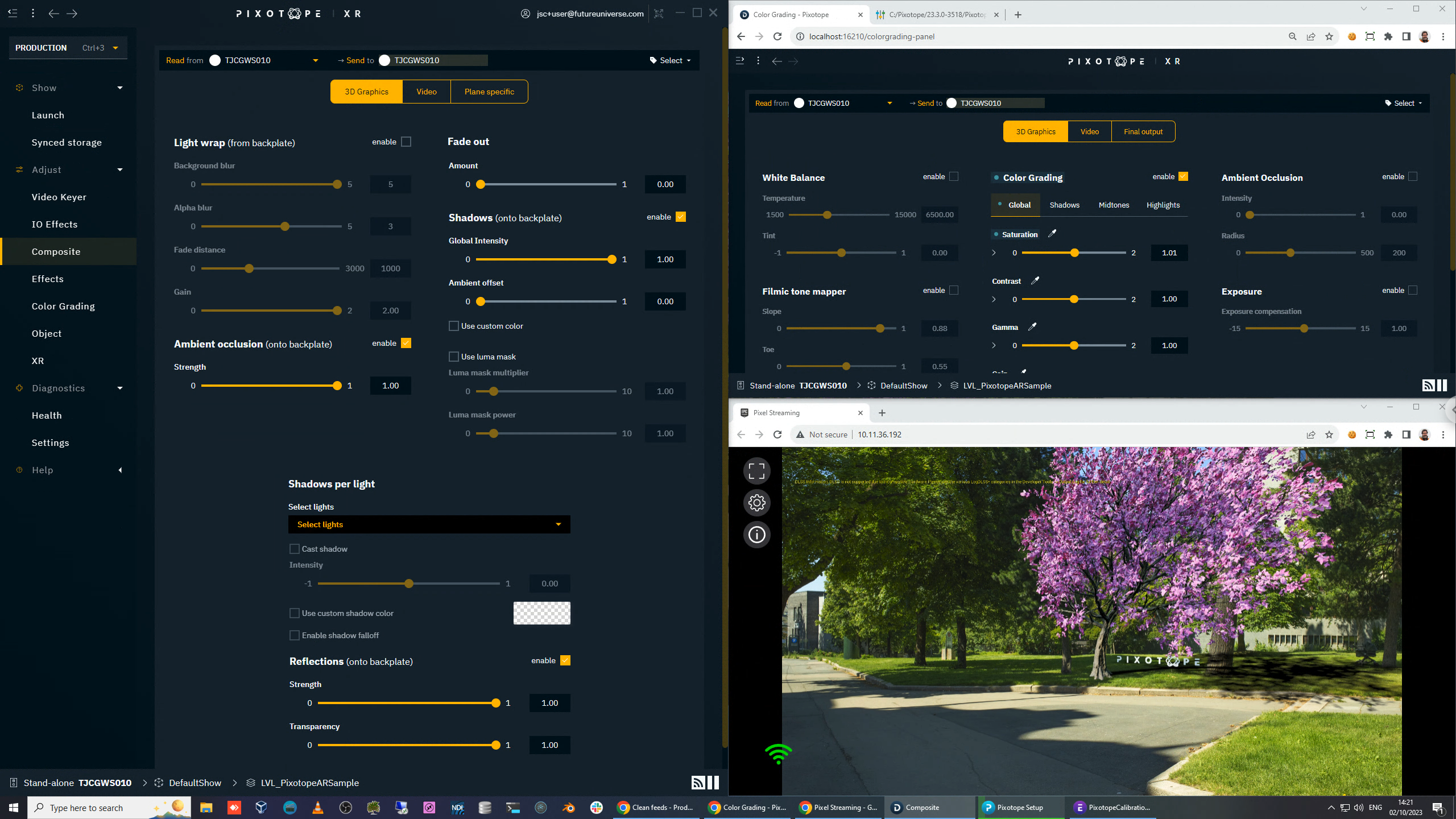Click Color Grading sidebar item
The height and width of the screenshot is (819, 1456).
tap(63, 306)
